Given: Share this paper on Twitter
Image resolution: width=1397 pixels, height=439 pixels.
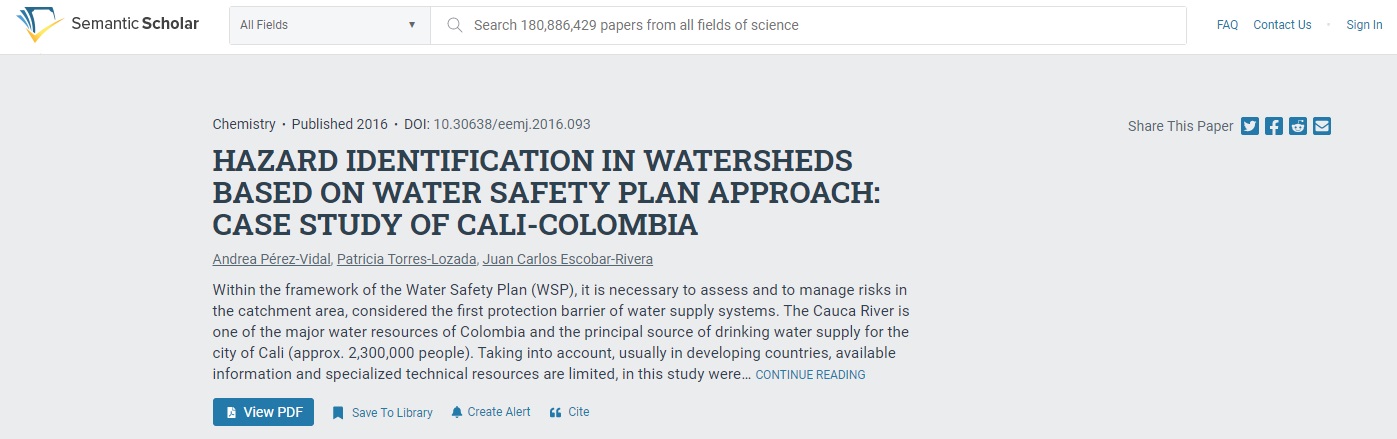Looking at the screenshot, I should (x=1250, y=126).
